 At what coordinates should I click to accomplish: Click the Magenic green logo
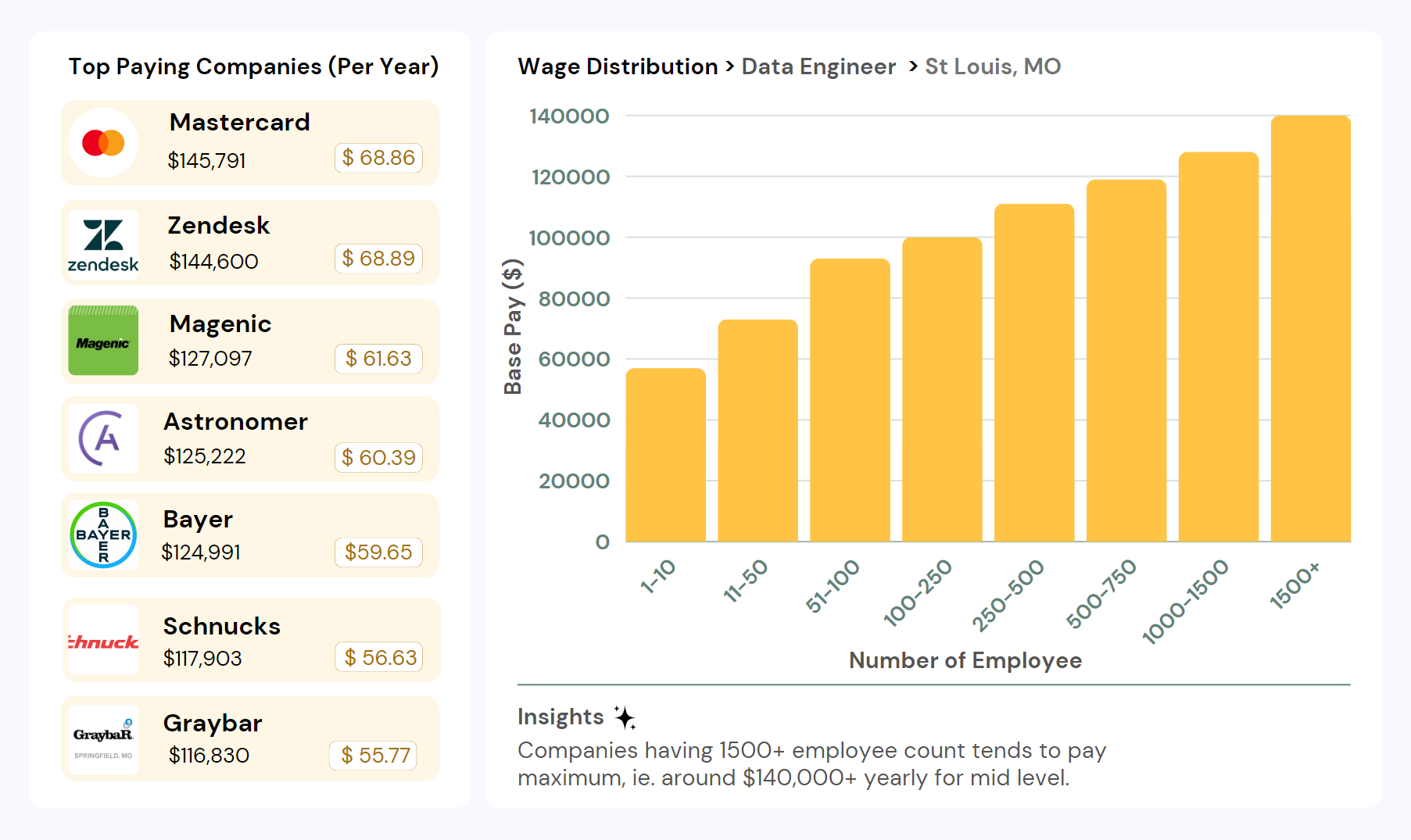tap(102, 341)
